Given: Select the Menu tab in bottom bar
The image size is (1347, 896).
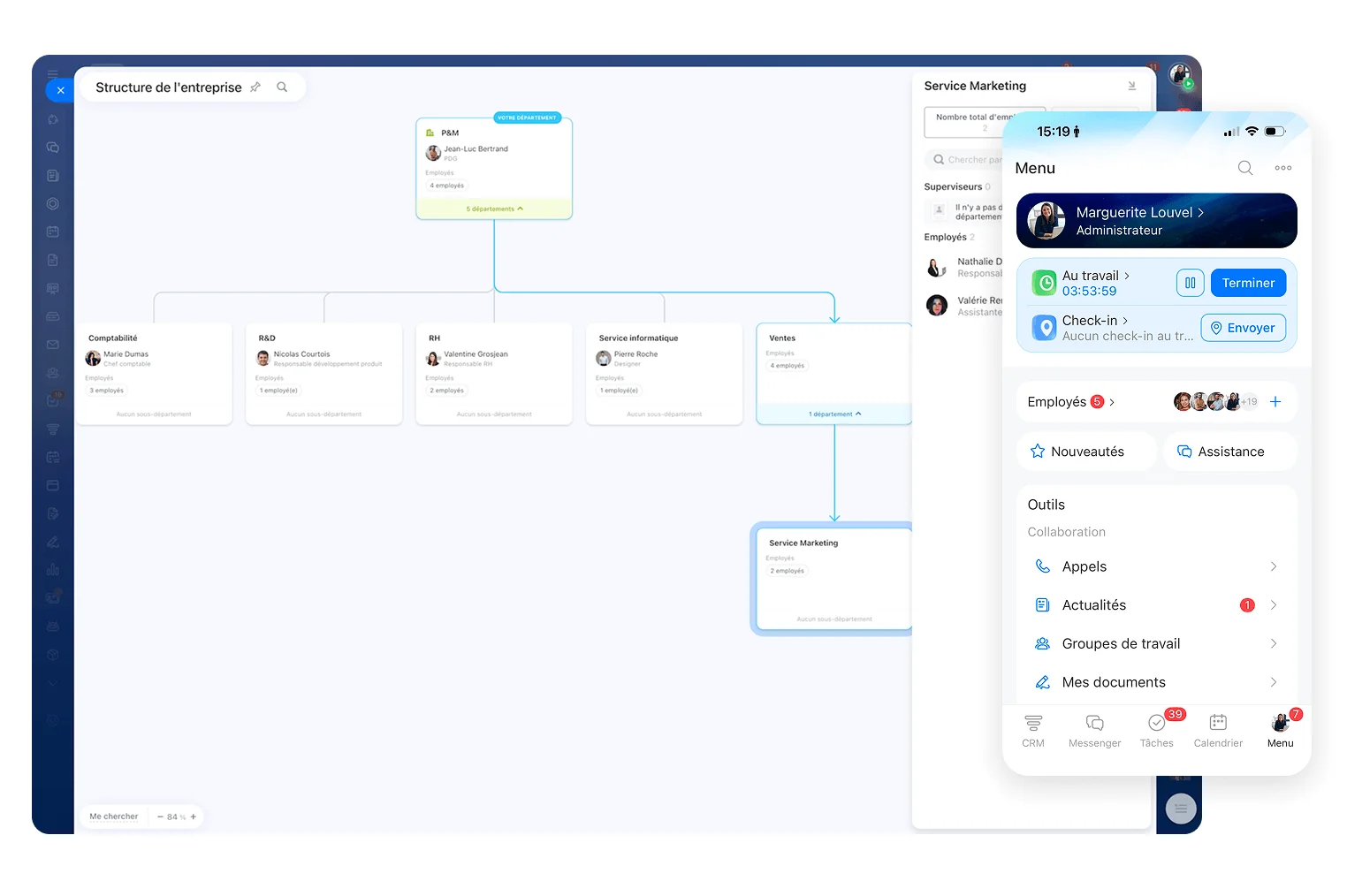Looking at the screenshot, I should click(1281, 731).
